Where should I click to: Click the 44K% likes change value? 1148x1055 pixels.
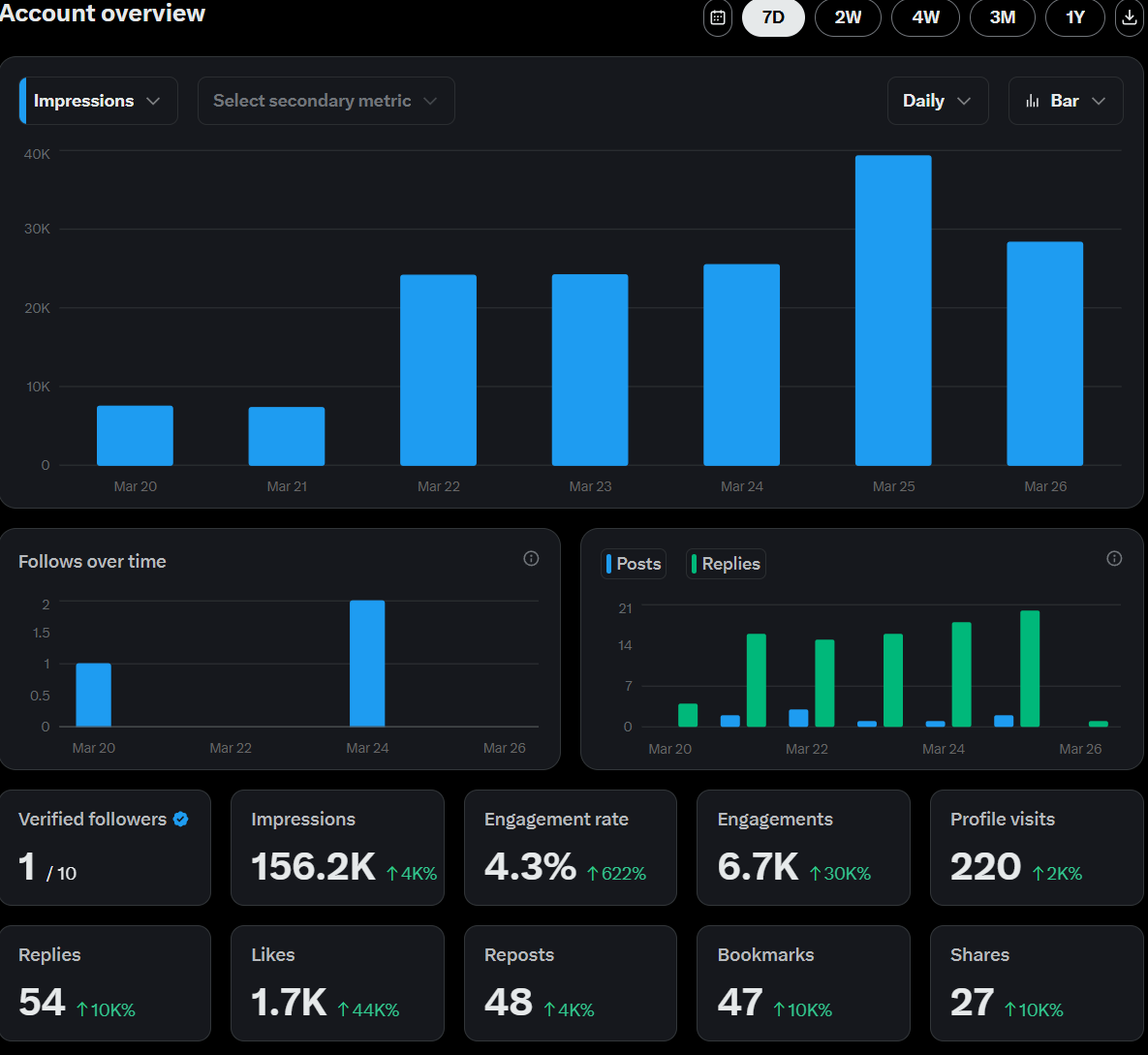pos(368,1010)
